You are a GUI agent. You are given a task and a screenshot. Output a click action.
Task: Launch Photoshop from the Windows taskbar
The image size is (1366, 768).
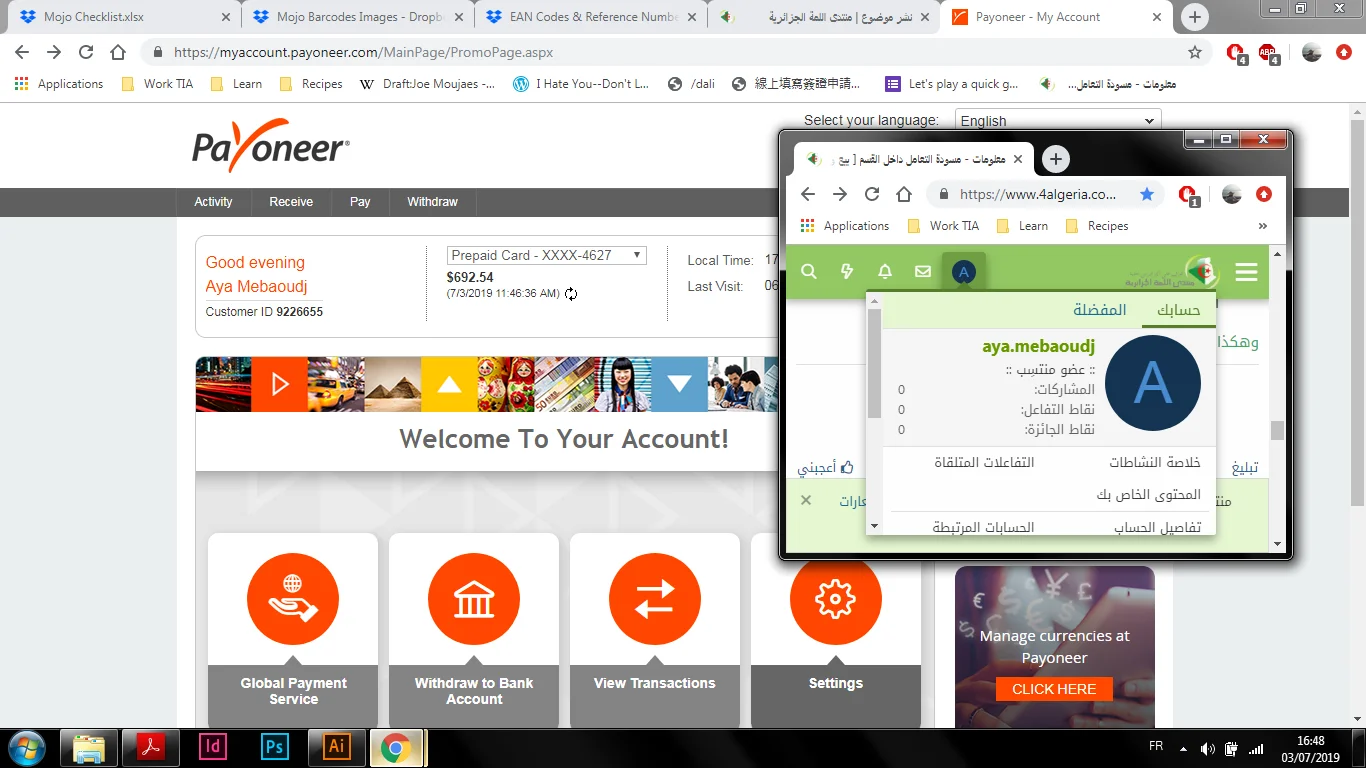click(x=274, y=747)
